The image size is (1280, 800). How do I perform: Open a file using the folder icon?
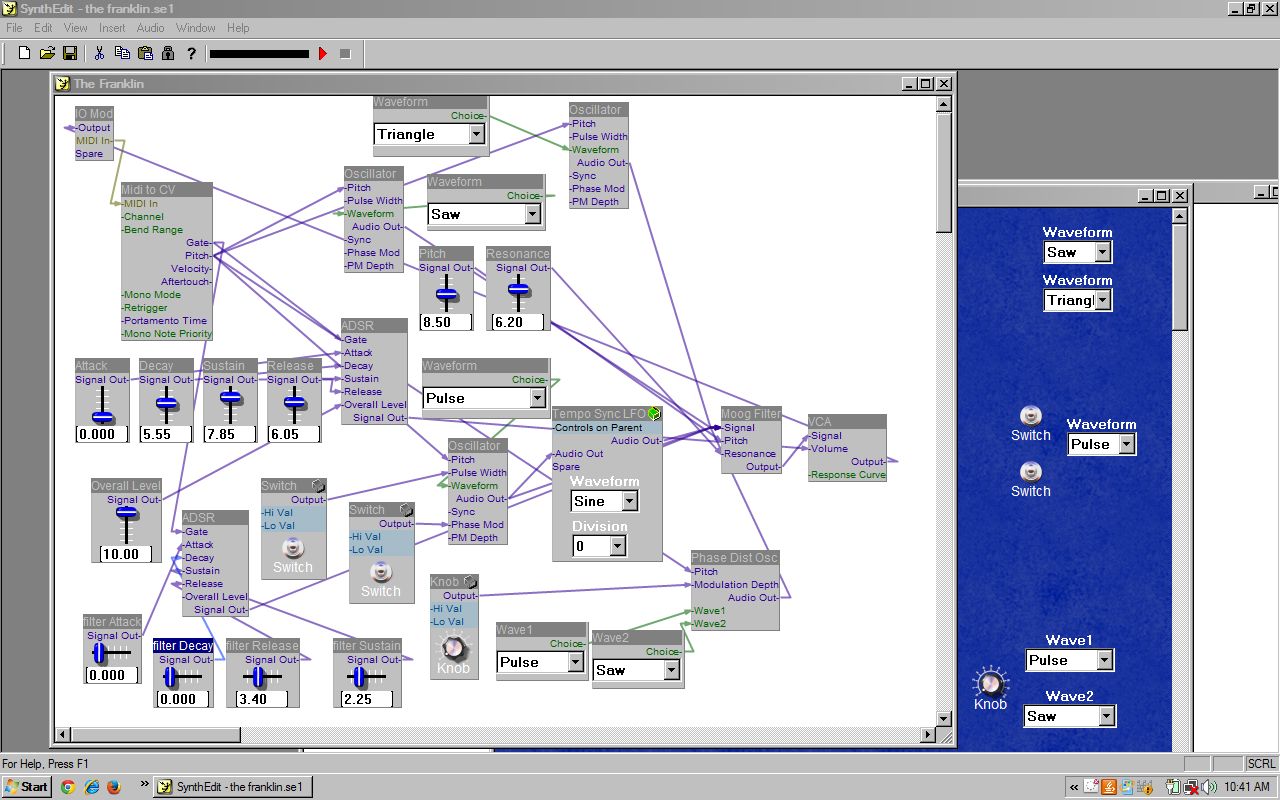(47, 53)
